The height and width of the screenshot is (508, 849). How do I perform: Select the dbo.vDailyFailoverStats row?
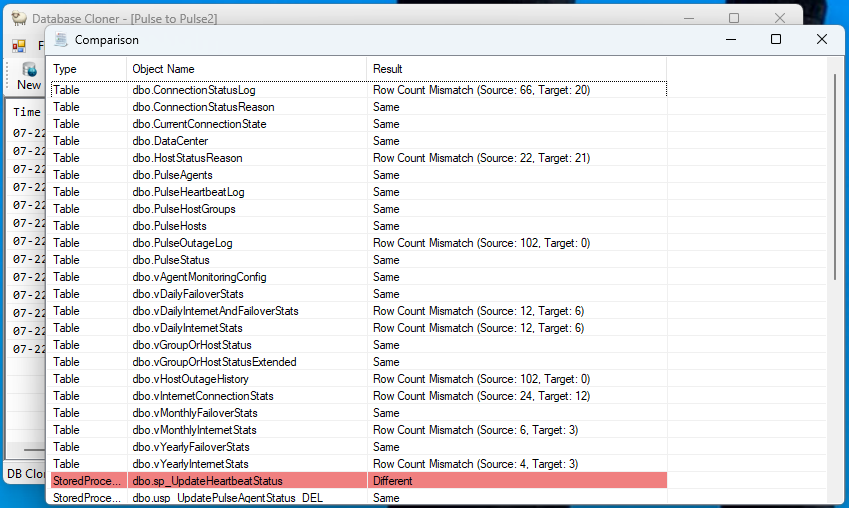click(x=358, y=294)
